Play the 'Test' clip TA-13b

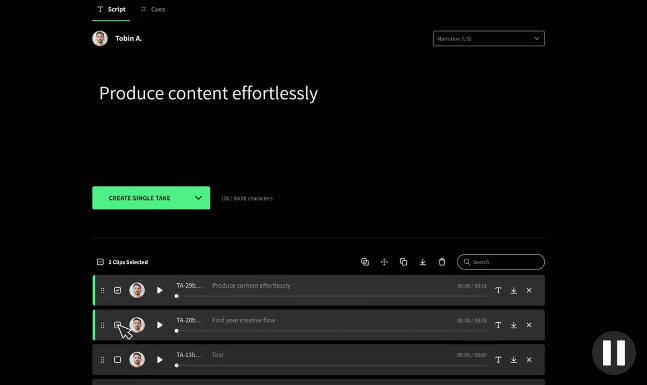(x=160, y=360)
